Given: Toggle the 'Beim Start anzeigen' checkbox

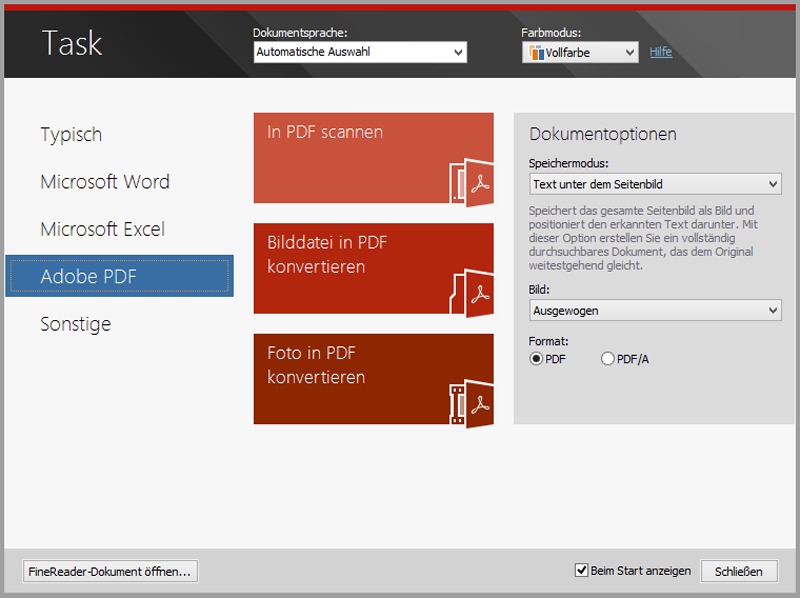Looking at the screenshot, I should (x=582, y=570).
